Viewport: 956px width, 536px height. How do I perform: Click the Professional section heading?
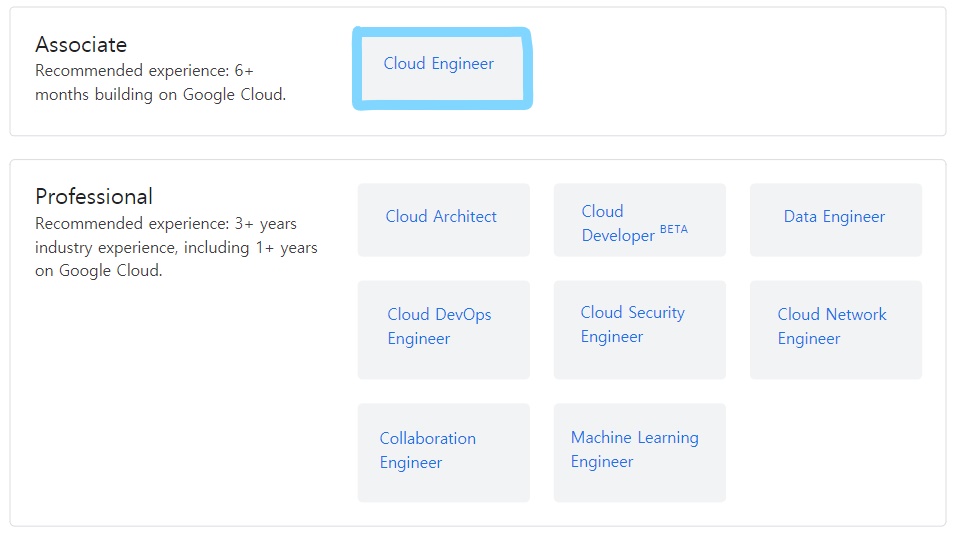point(94,196)
